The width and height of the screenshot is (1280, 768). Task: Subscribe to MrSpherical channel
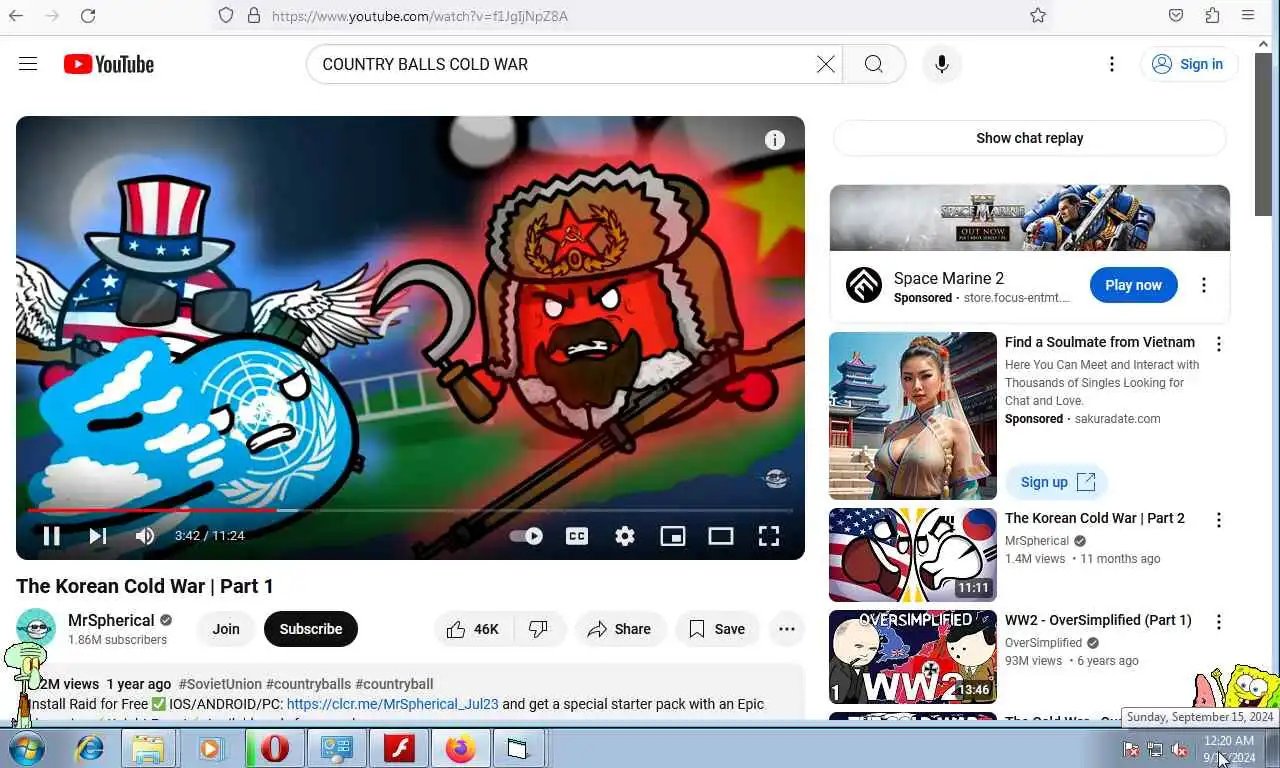point(311,629)
